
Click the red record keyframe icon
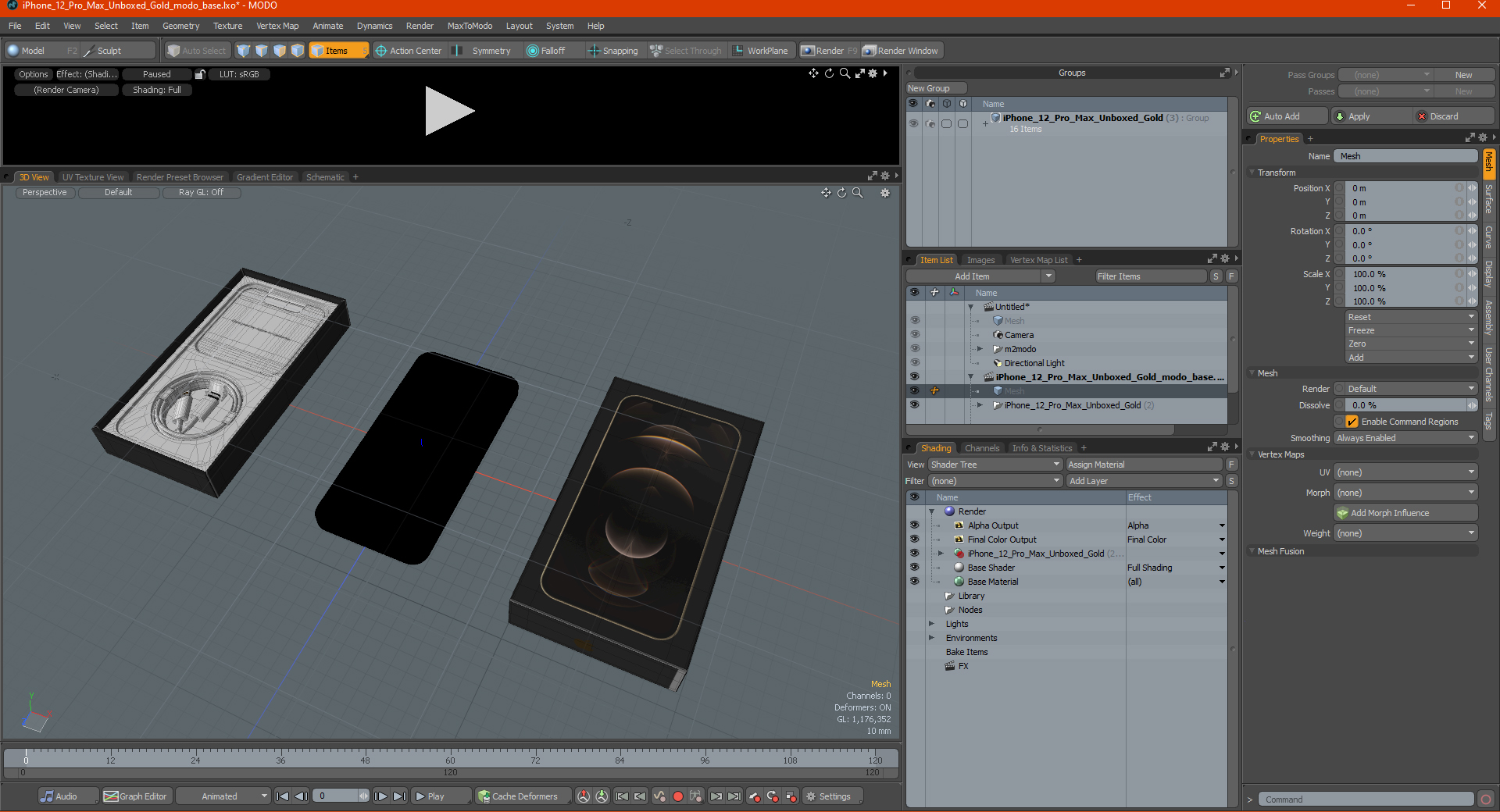tap(678, 796)
